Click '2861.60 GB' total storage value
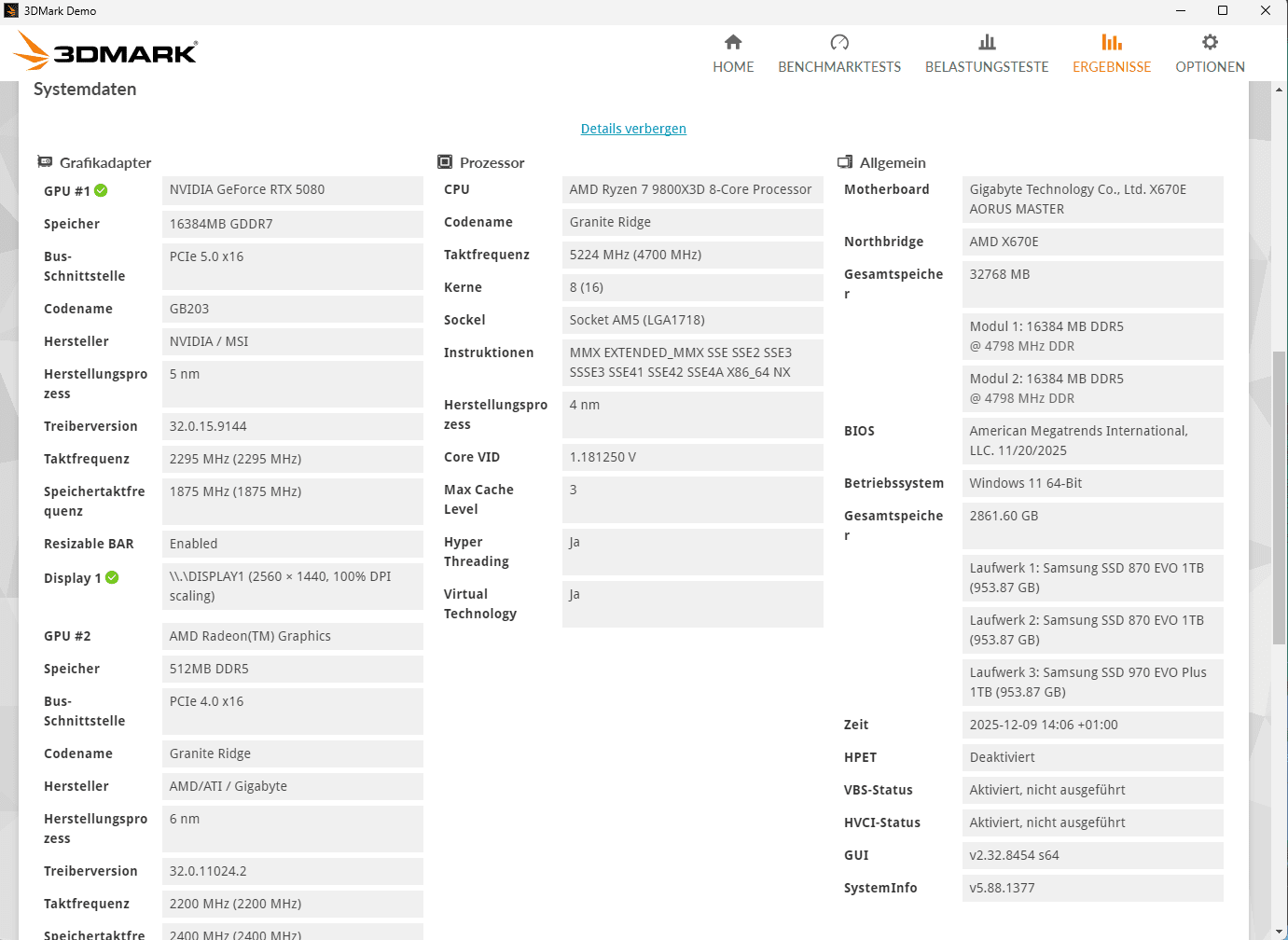The height and width of the screenshot is (940, 1288). [x=1093, y=526]
